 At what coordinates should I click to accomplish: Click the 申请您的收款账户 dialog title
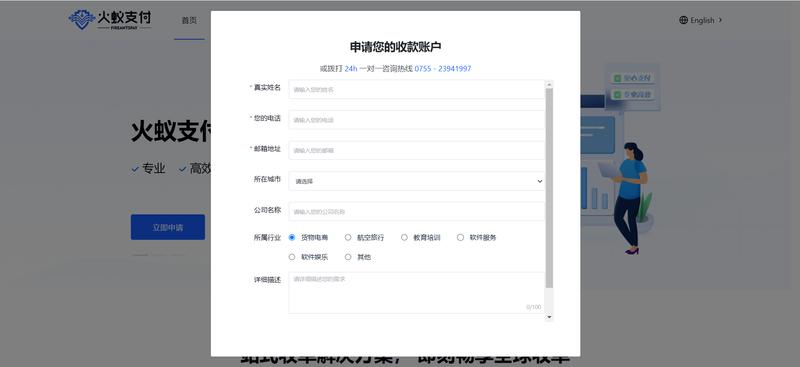(395, 47)
